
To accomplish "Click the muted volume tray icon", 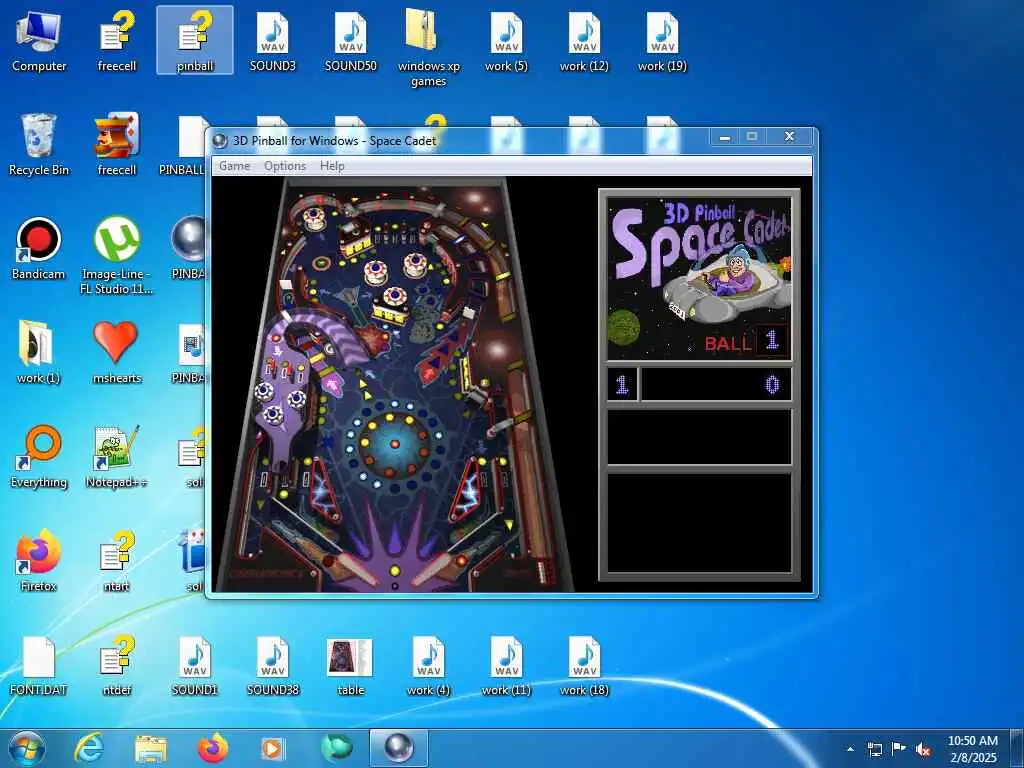I will tap(923, 749).
